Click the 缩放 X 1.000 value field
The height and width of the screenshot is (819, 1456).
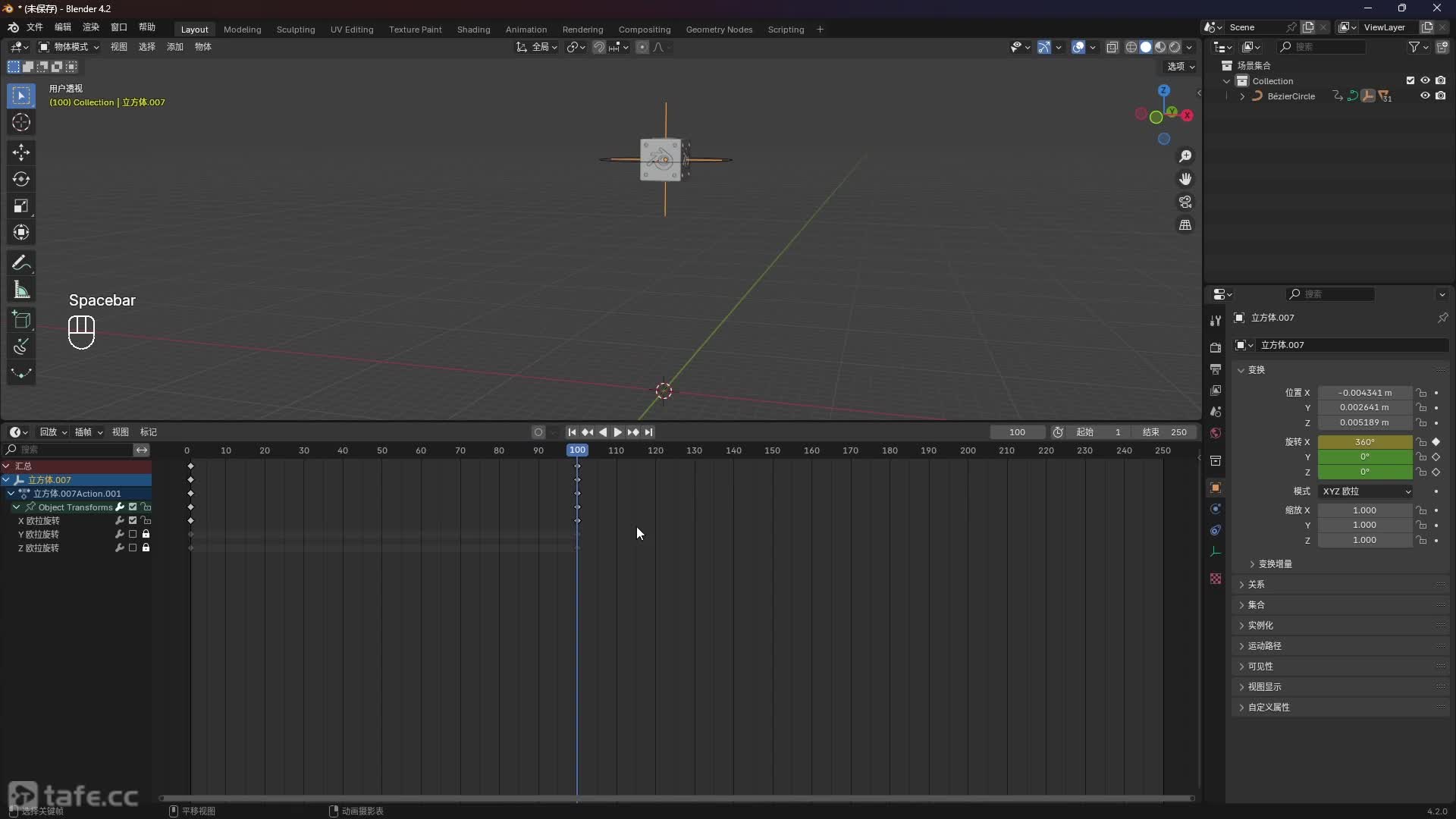pyautogui.click(x=1365, y=510)
